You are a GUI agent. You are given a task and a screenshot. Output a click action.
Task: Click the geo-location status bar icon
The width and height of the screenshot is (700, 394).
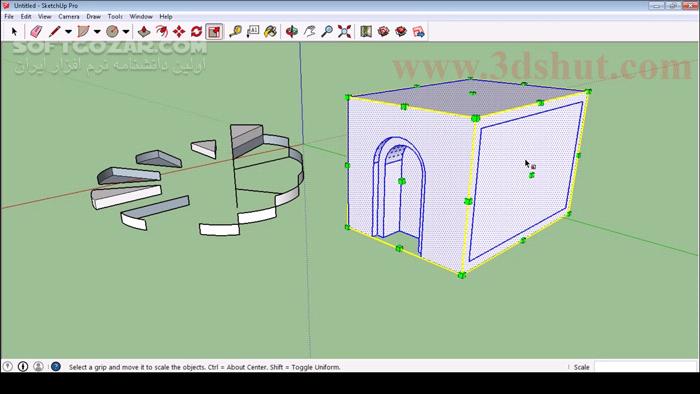[8, 366]
